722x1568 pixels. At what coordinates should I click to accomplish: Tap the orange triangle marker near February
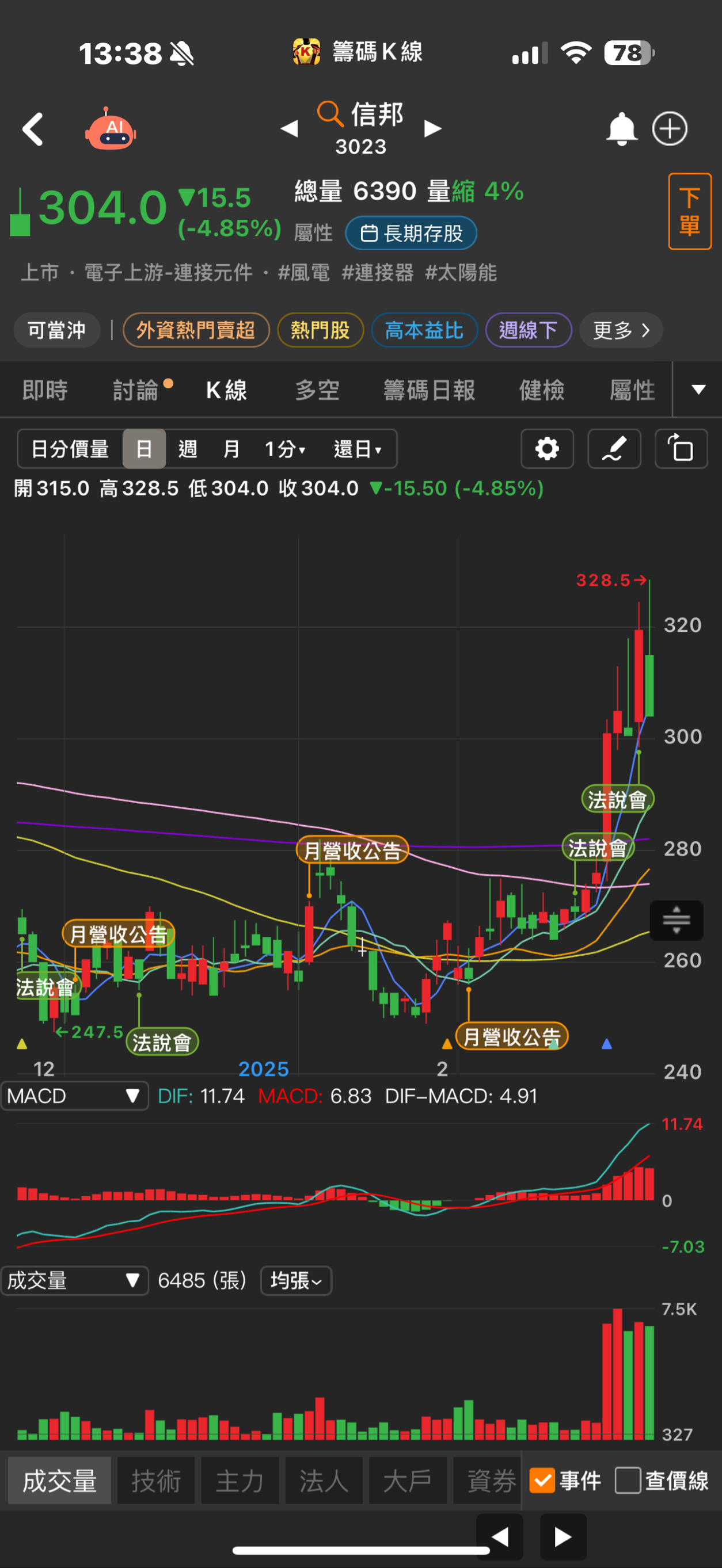pyautogui.click(x=447, y=1044)
